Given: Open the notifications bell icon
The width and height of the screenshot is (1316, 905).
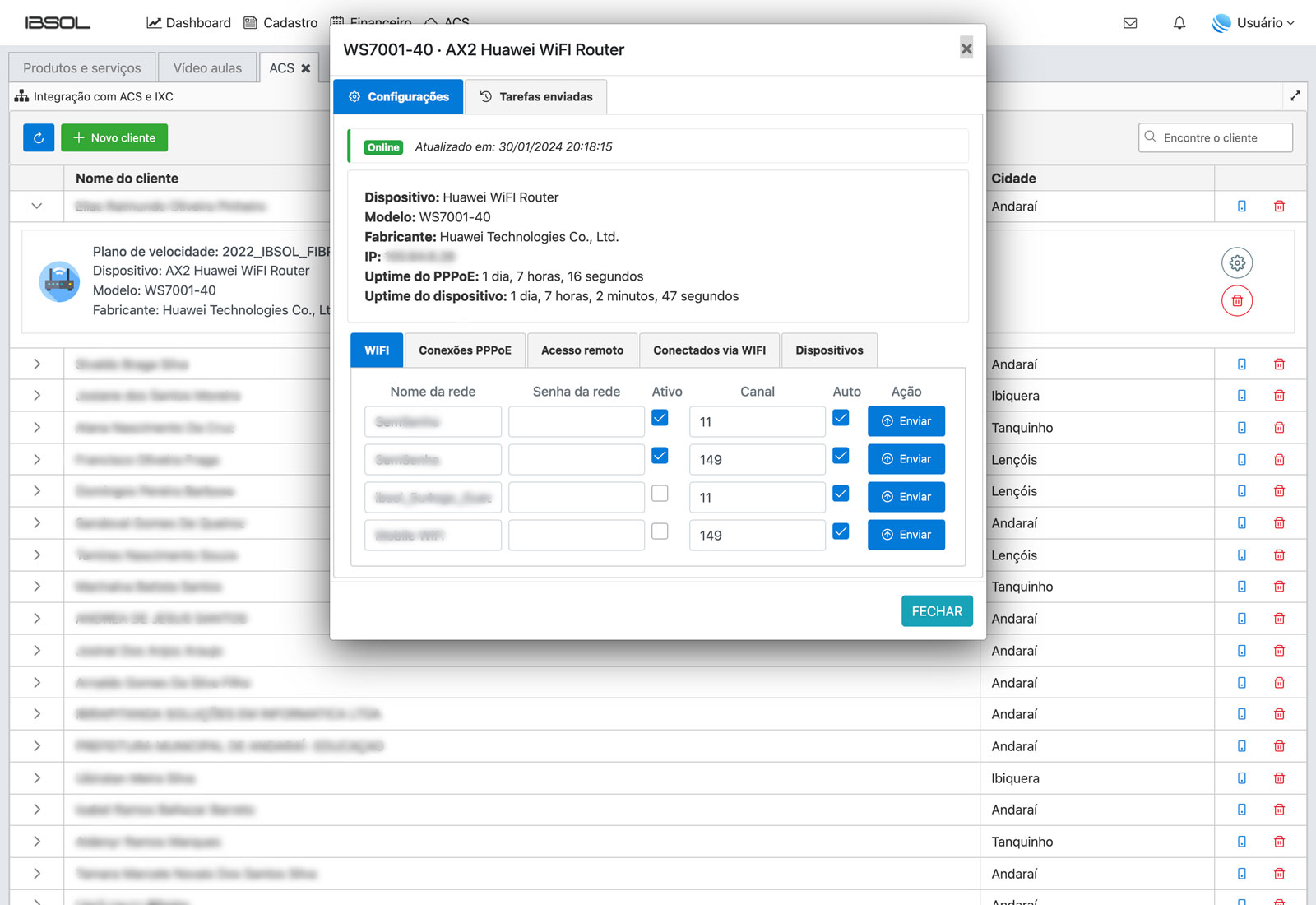Looking at the screenshot, I should (1179, 23).
